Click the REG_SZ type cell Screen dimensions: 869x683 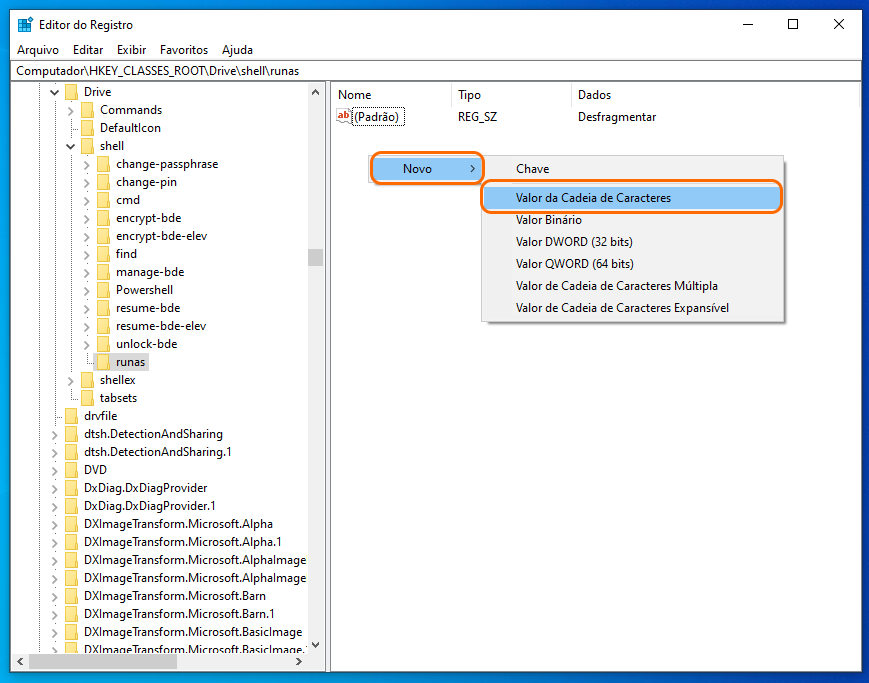click(x=477, y=117)
